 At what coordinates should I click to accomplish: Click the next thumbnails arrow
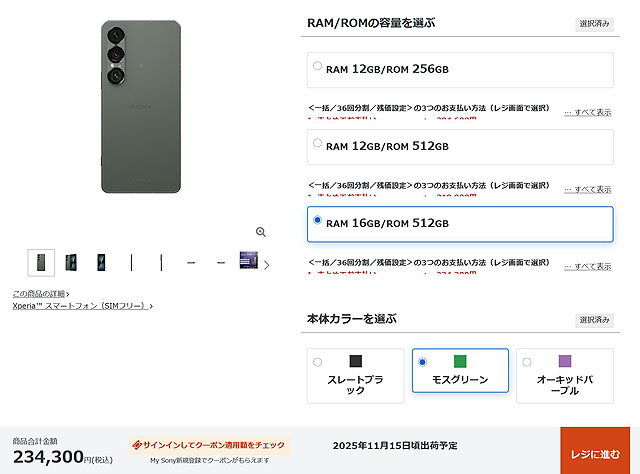(266, 264)
